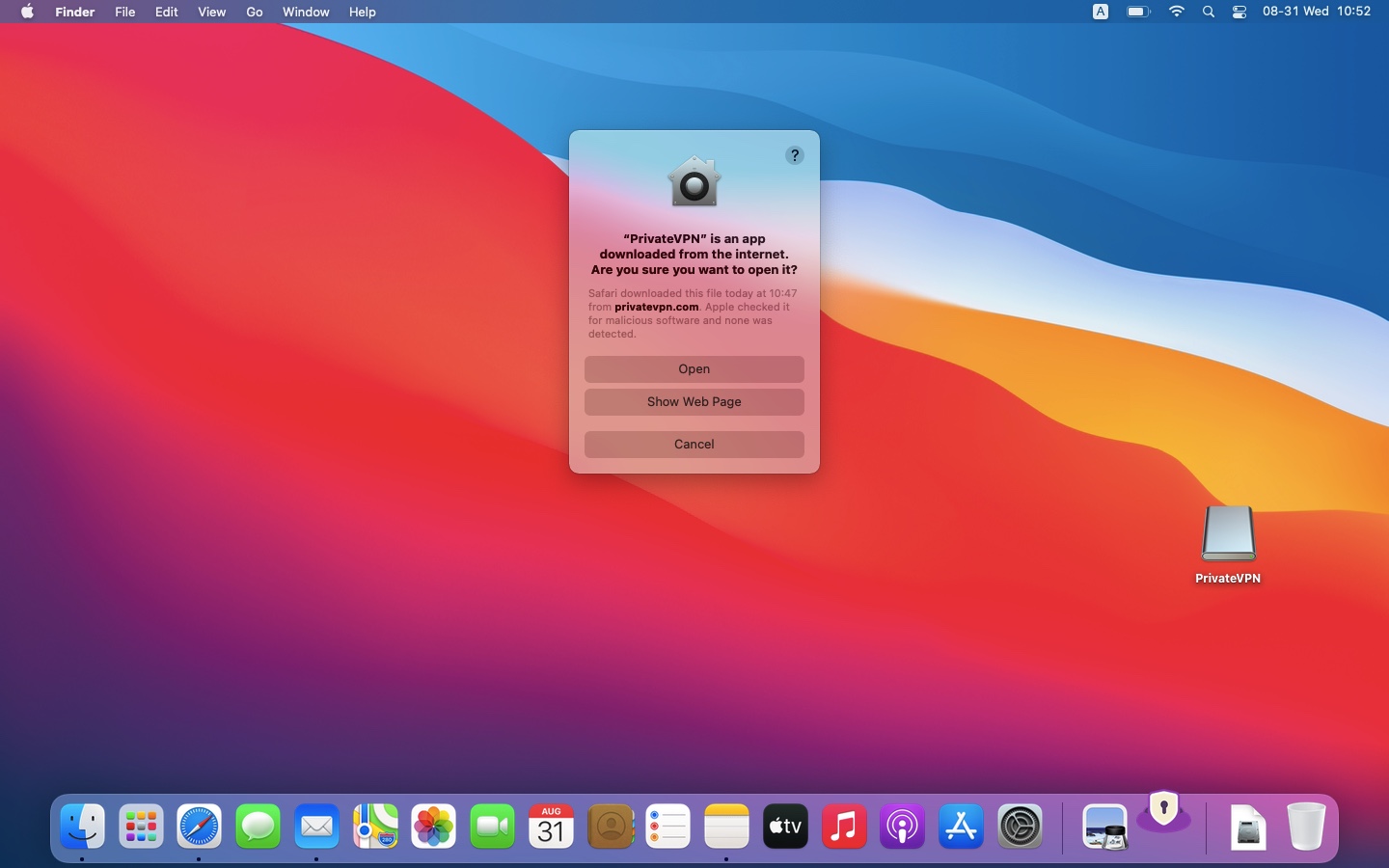Toggle Control Center in menu bar
1389x868 pixels.
coord(1239,12)
